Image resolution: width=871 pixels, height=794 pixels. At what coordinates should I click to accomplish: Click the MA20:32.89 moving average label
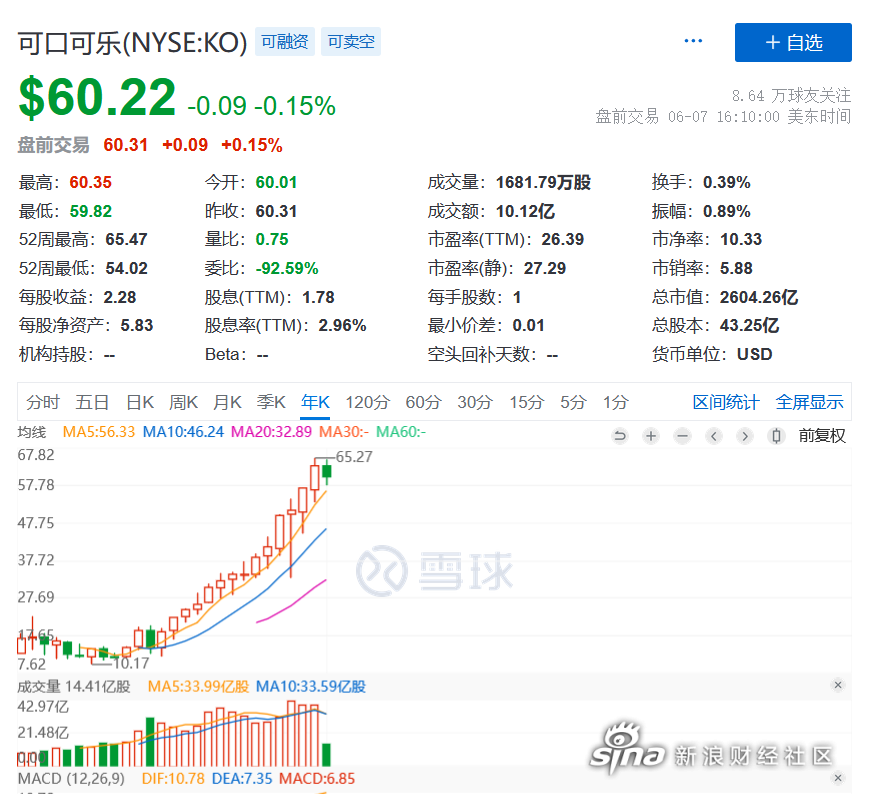[271, 432]
